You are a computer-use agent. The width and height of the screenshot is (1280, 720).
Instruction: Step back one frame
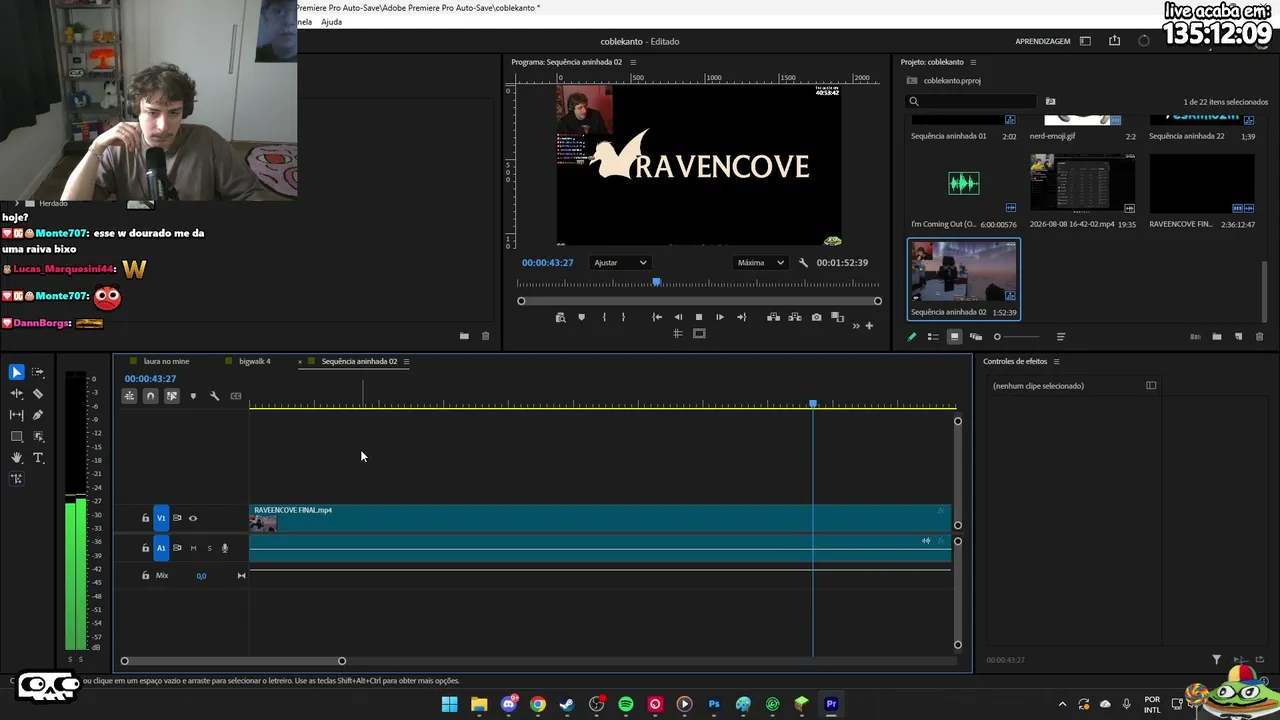coord(678,317)
